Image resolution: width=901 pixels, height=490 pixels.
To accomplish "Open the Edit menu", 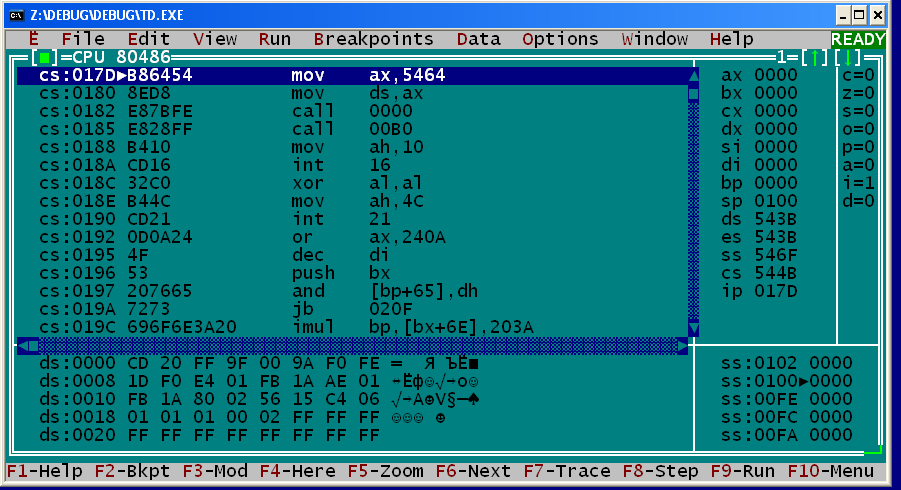I will pos(149,39).
